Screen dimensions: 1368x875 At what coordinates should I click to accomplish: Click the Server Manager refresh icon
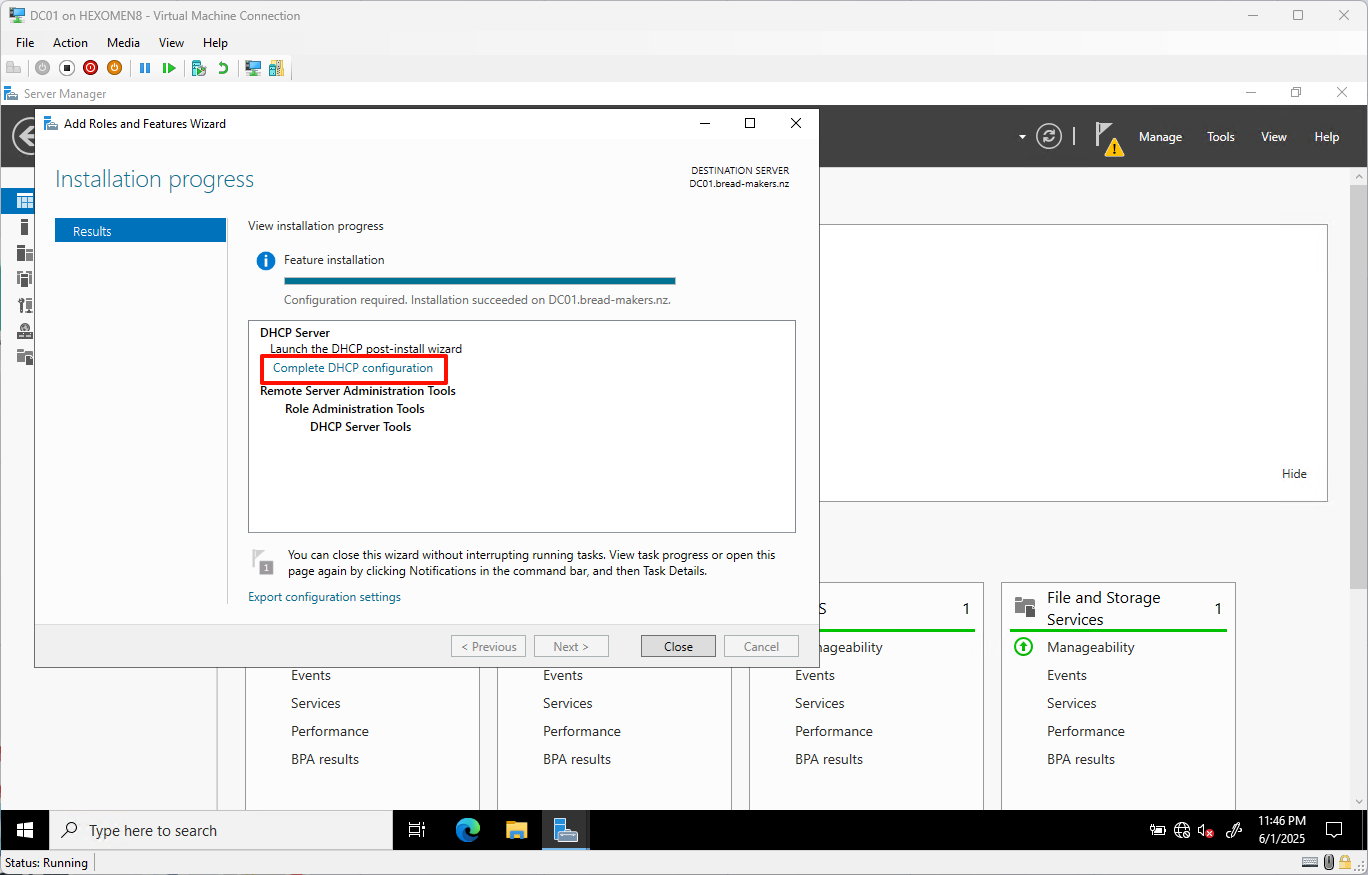(x=1049, y=137)
